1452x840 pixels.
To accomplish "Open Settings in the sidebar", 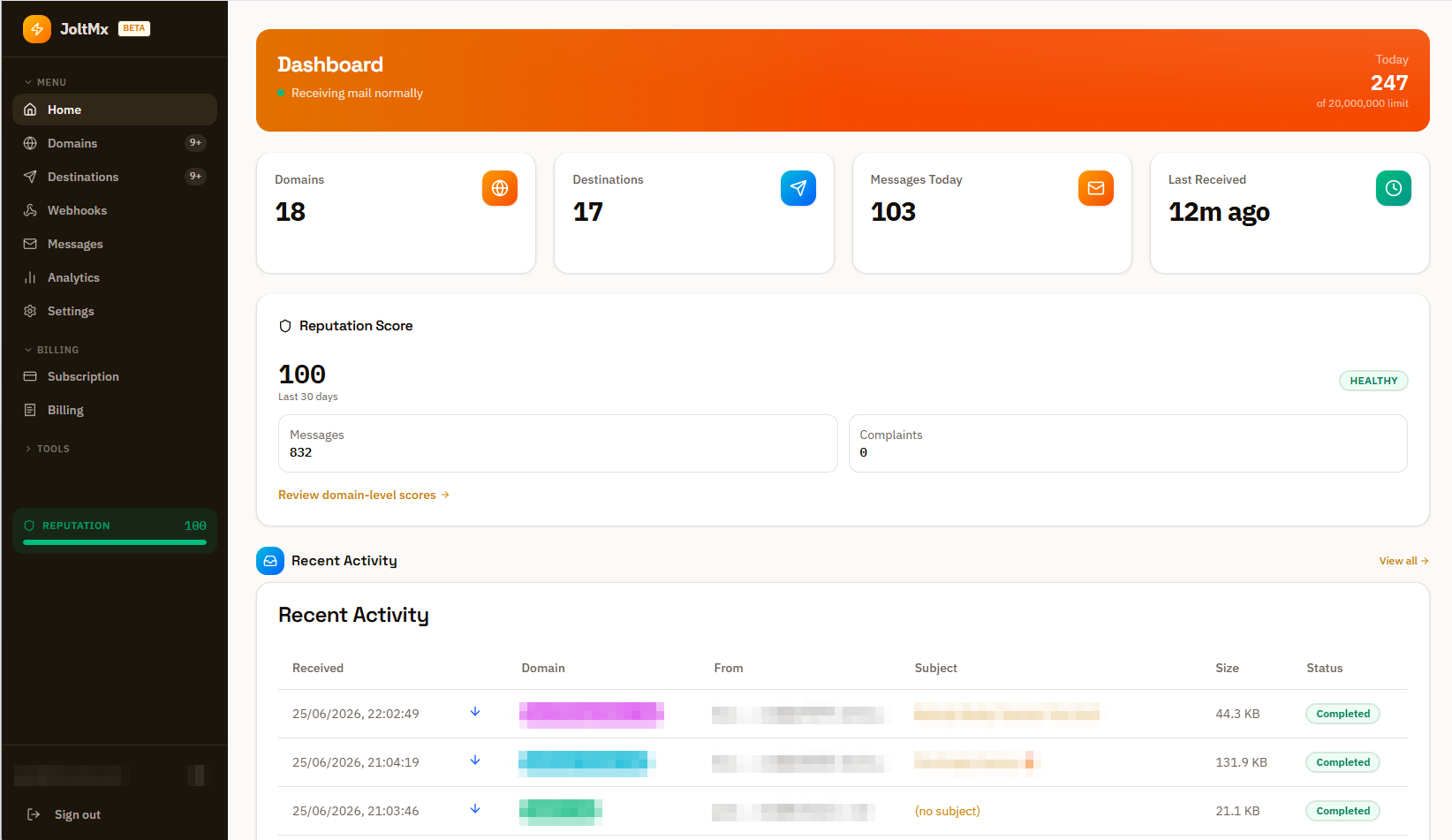I will (x=115, y=311).
